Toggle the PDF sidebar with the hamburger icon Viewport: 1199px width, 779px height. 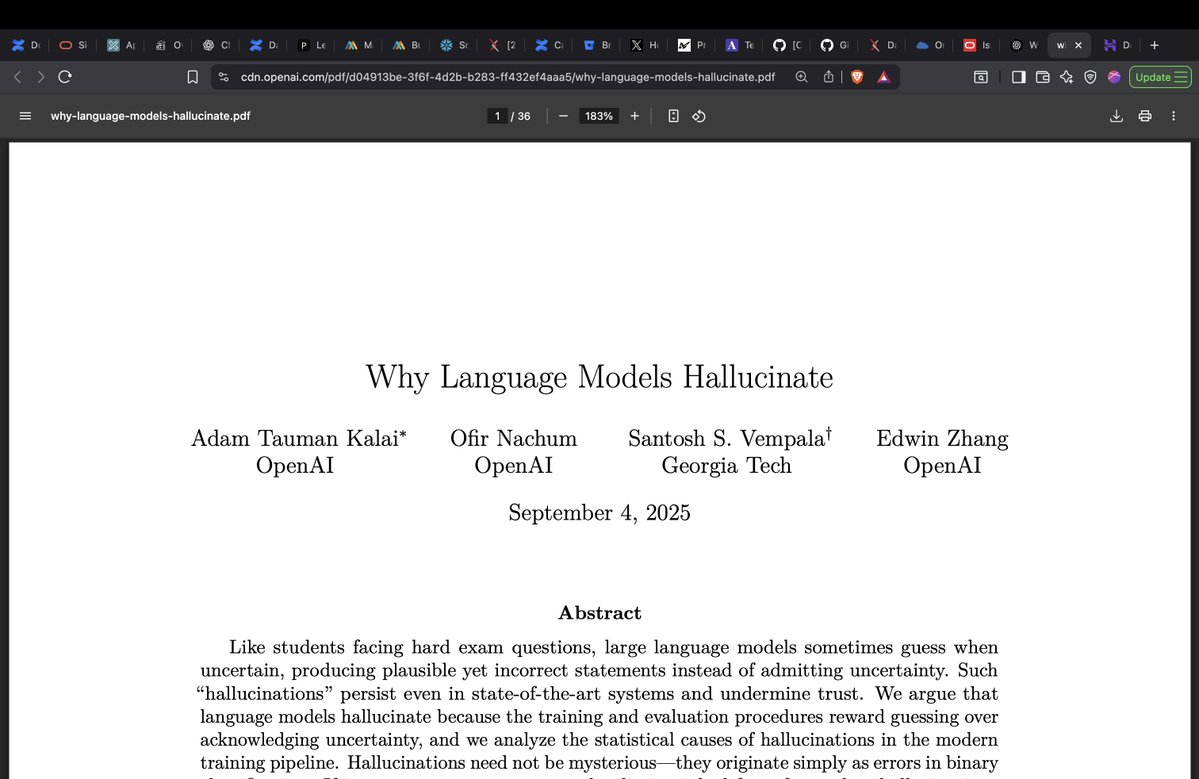[x=25, y=115]
